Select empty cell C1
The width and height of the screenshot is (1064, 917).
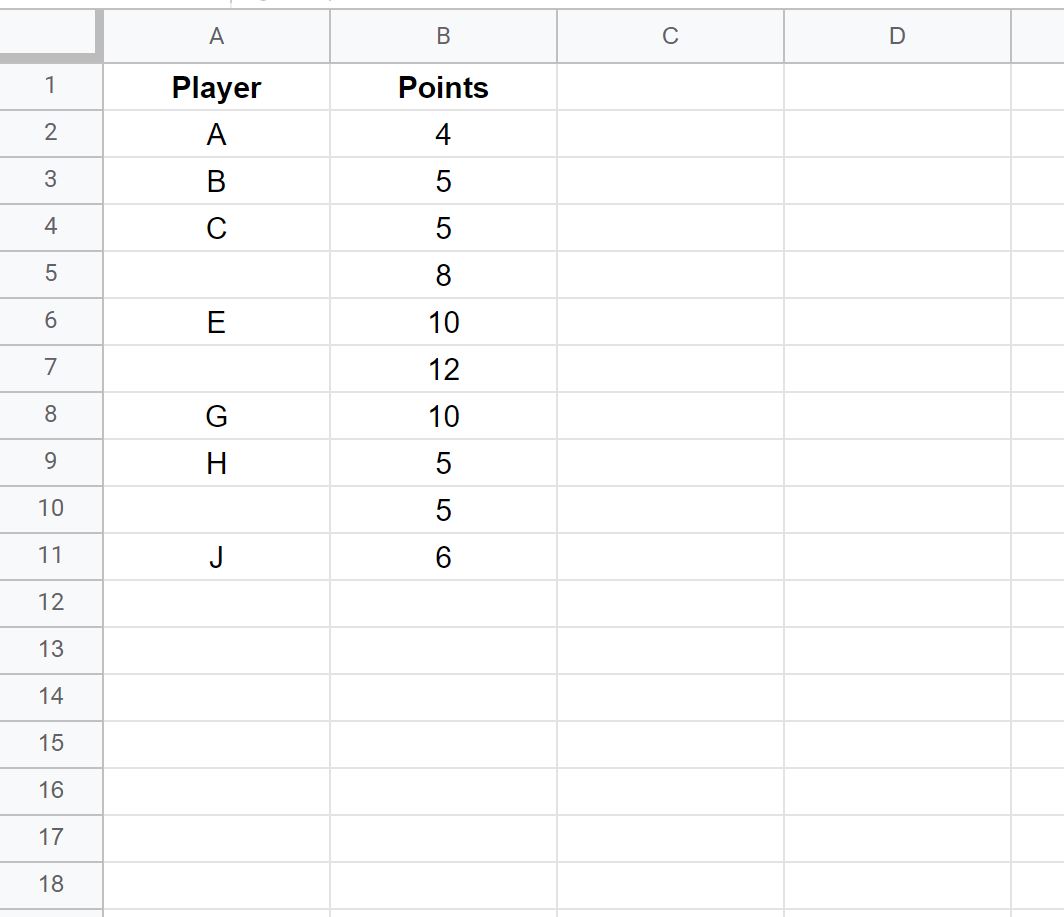[670, 87]
